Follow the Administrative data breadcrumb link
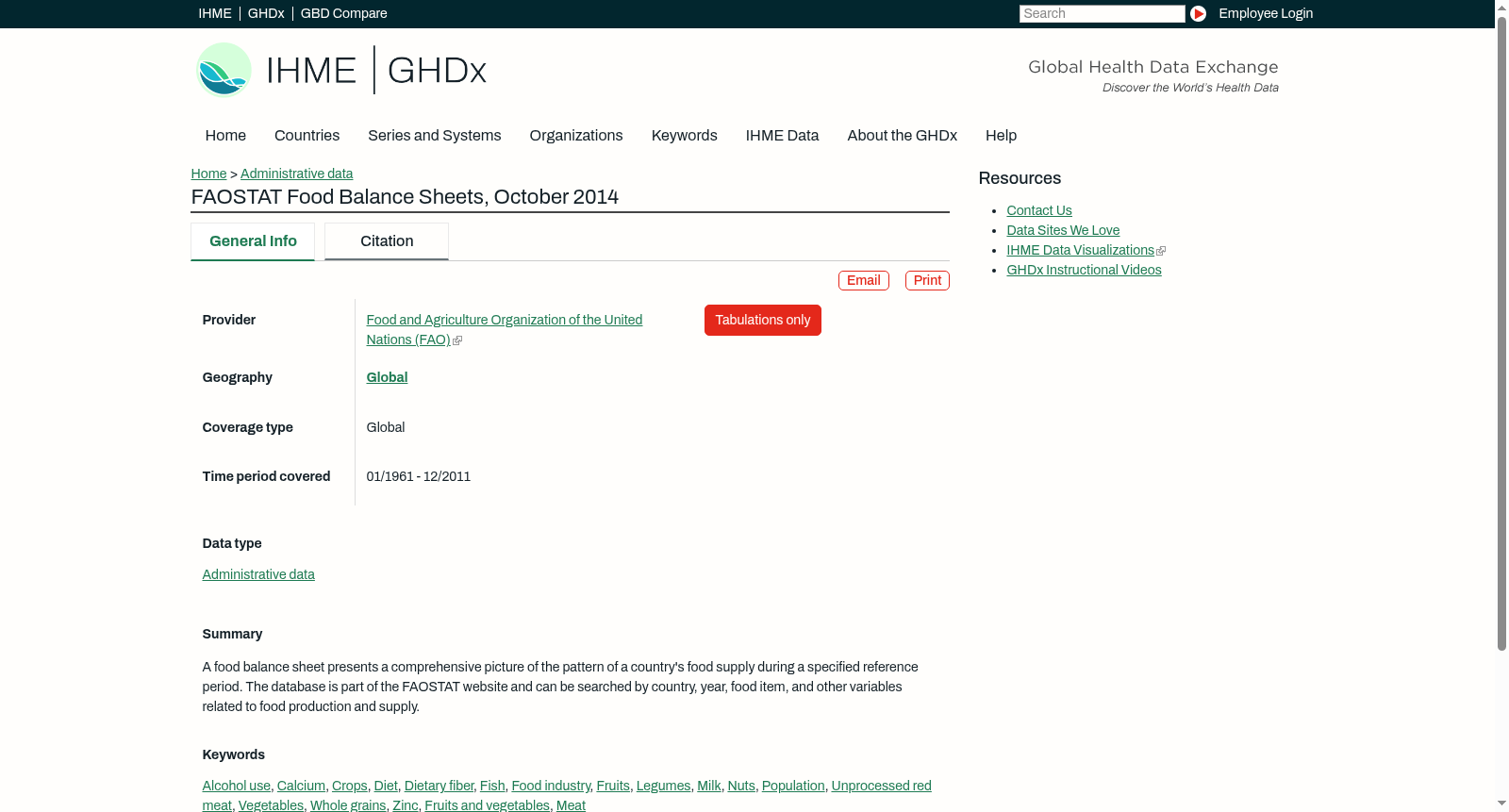 (297, 174)
